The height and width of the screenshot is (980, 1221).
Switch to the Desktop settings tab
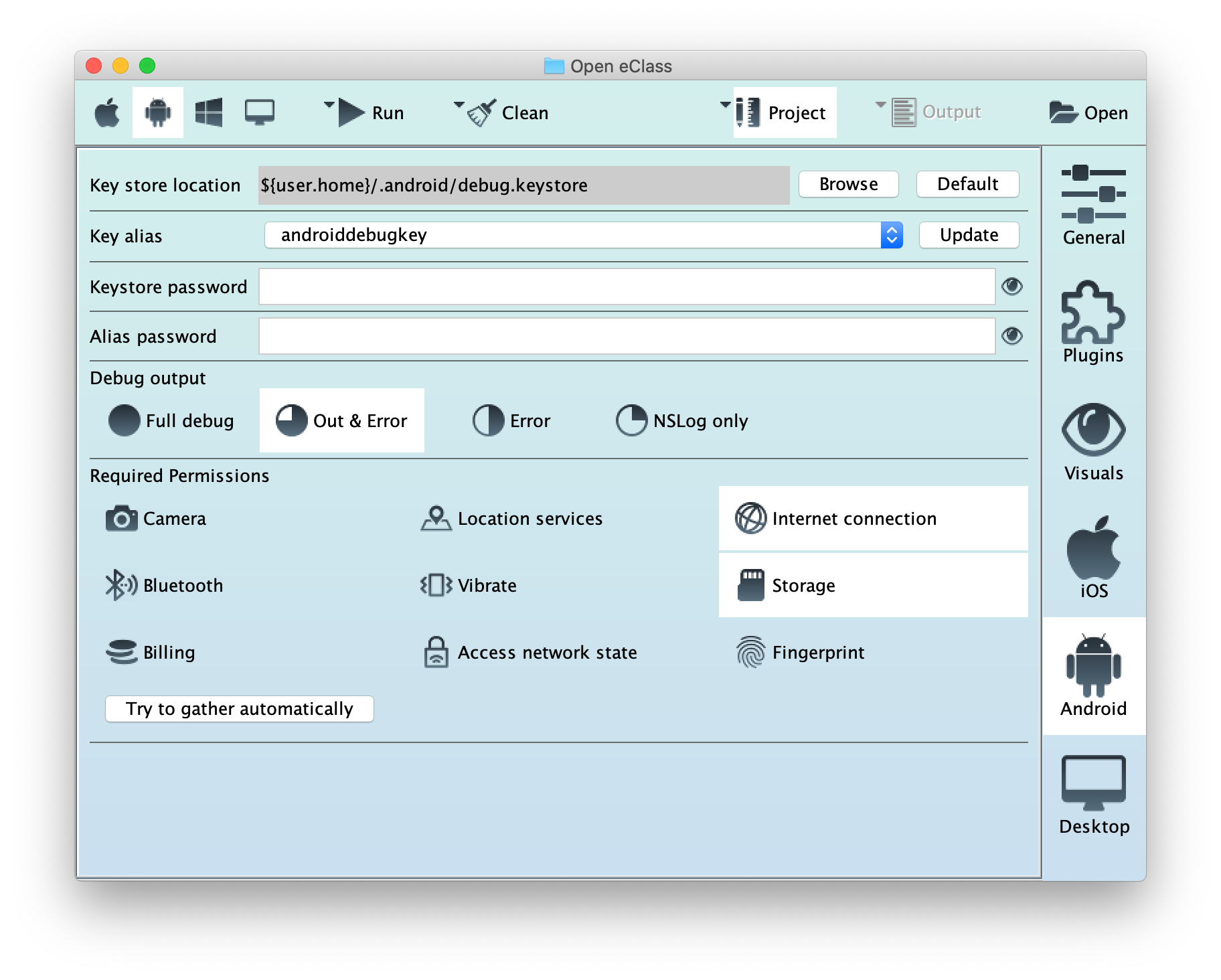(x=1093, y=794)
